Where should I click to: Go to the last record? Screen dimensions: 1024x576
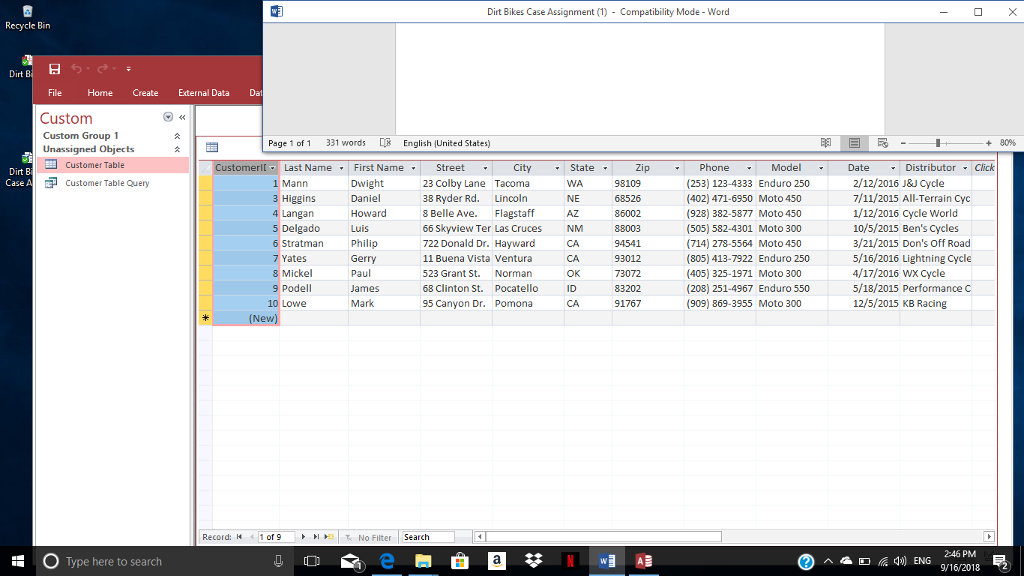tap(316, 537)
